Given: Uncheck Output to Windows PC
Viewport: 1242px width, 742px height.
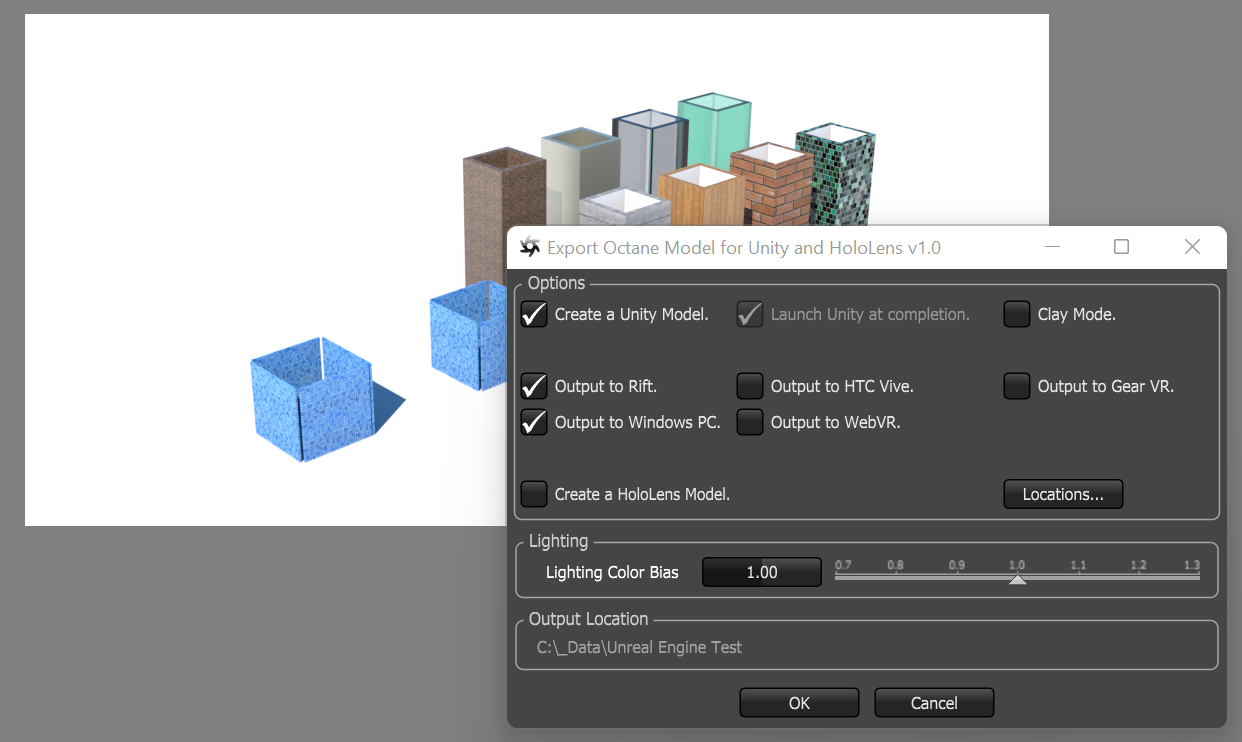Looking at the screenshot, I should click(x=535, y=422).
